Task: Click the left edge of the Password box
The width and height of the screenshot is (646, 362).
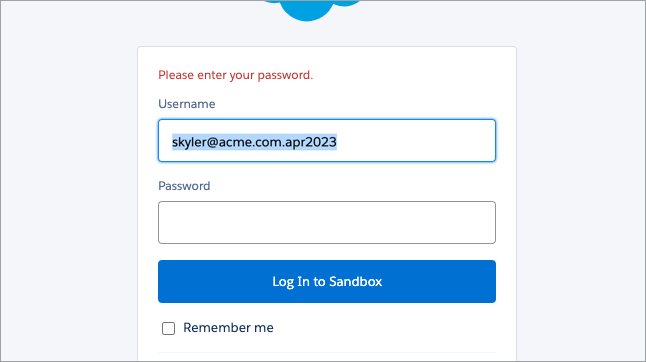Action: 165,222
